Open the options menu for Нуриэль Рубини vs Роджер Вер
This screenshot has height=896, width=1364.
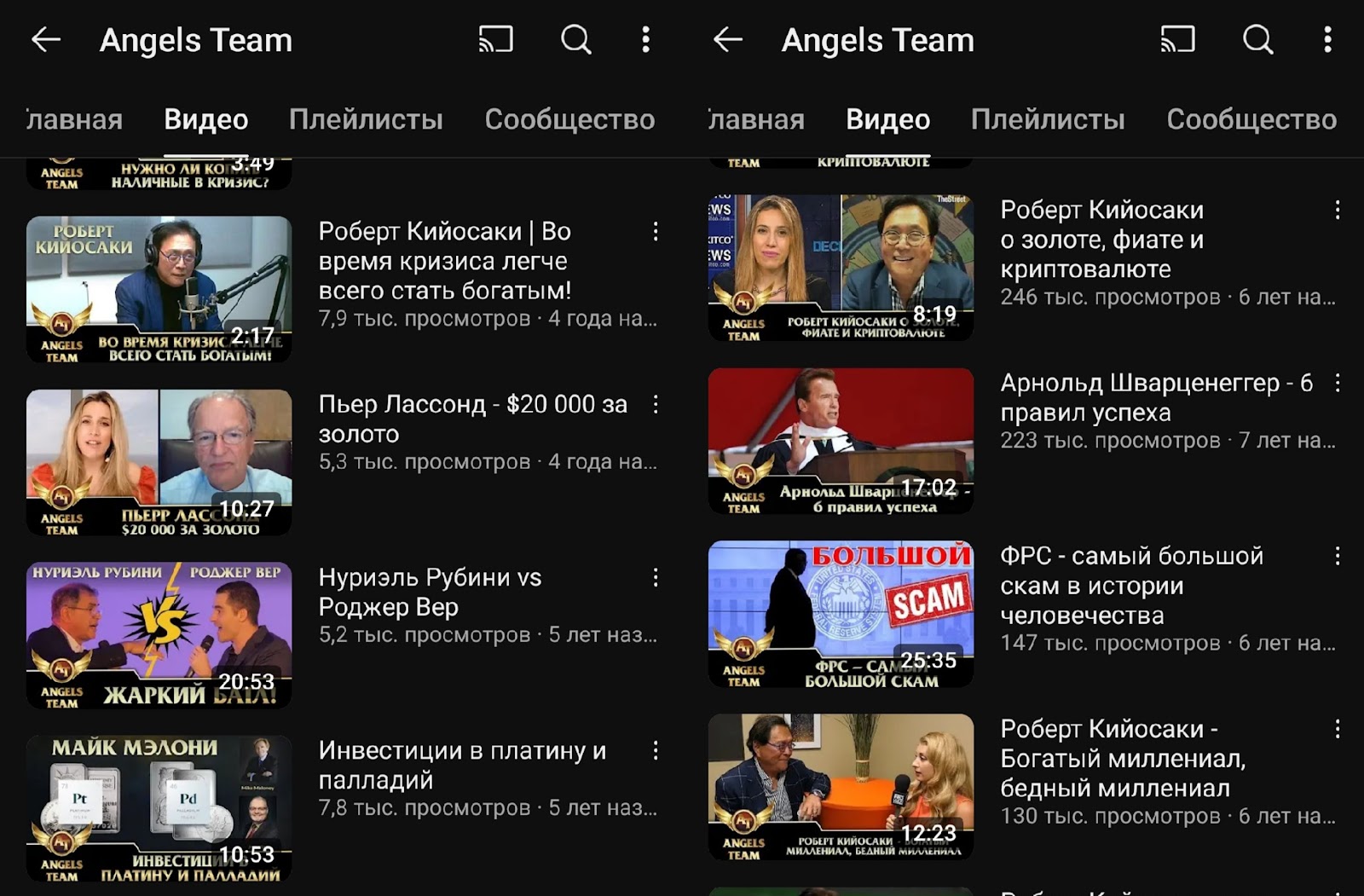click(x=656, y=577)
